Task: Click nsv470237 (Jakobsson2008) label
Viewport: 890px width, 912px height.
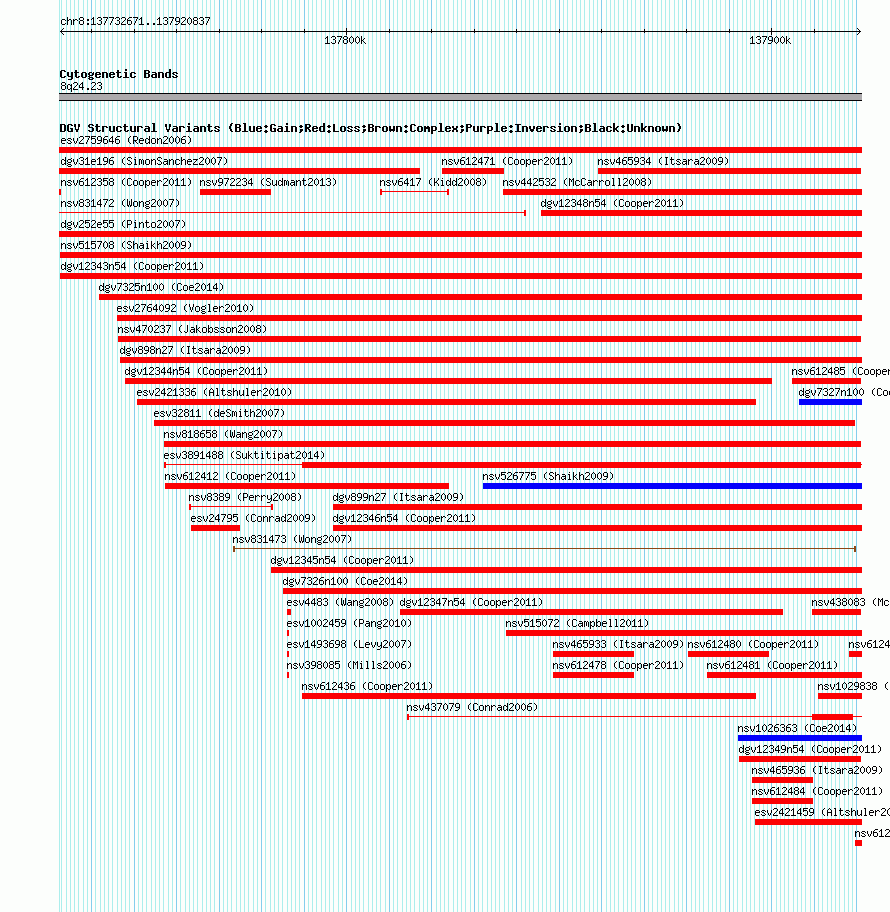Action: 192,329
